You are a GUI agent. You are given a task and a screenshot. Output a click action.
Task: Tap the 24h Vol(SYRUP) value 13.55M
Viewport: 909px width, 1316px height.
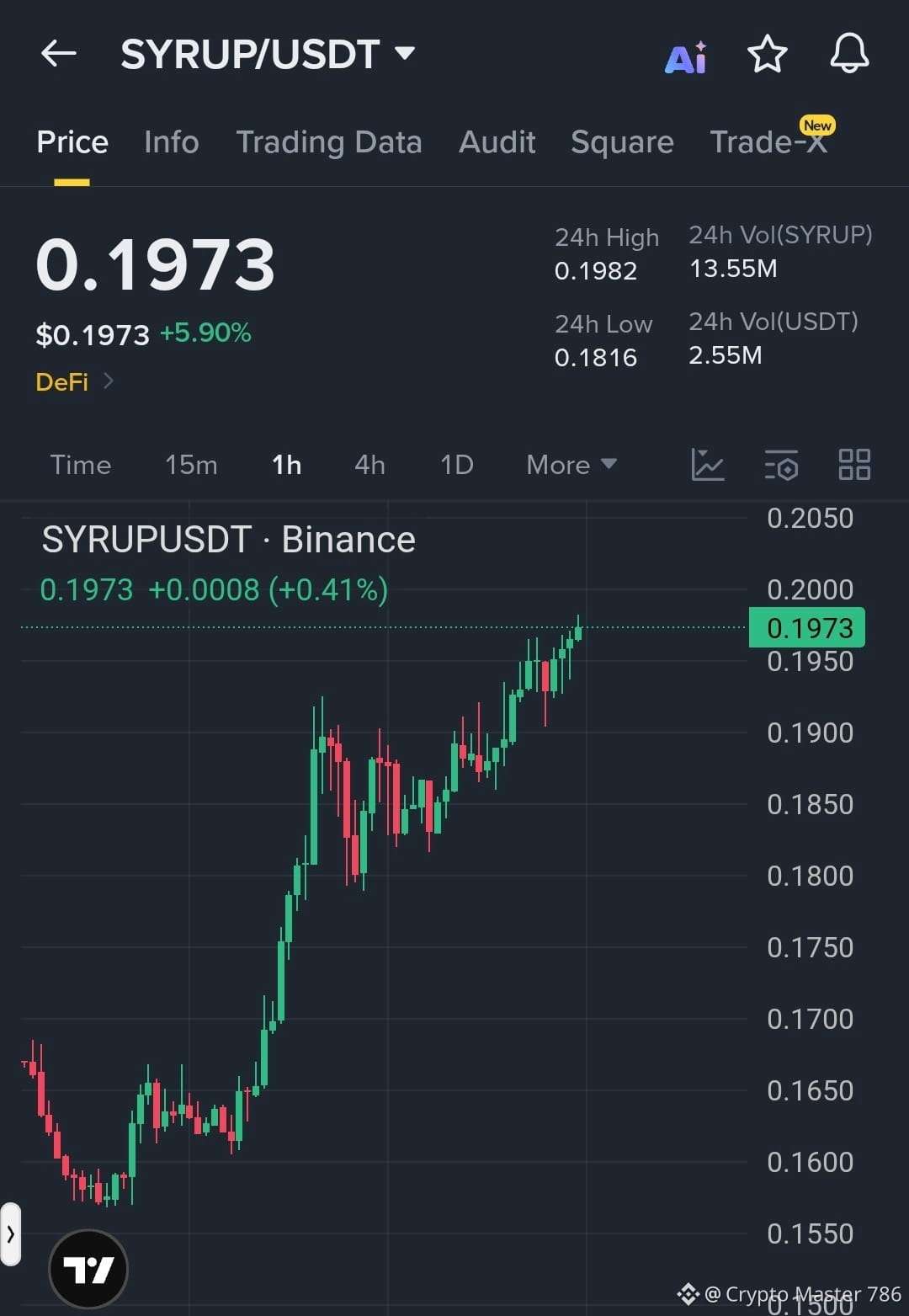click(x=733, y=269)
